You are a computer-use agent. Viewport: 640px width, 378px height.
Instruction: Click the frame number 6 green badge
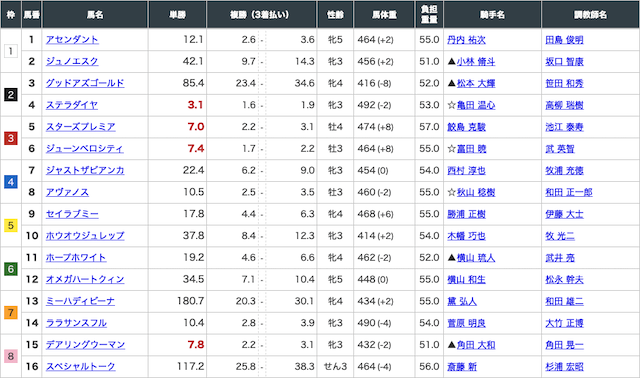pyautogui.click(x=11, y=269)
